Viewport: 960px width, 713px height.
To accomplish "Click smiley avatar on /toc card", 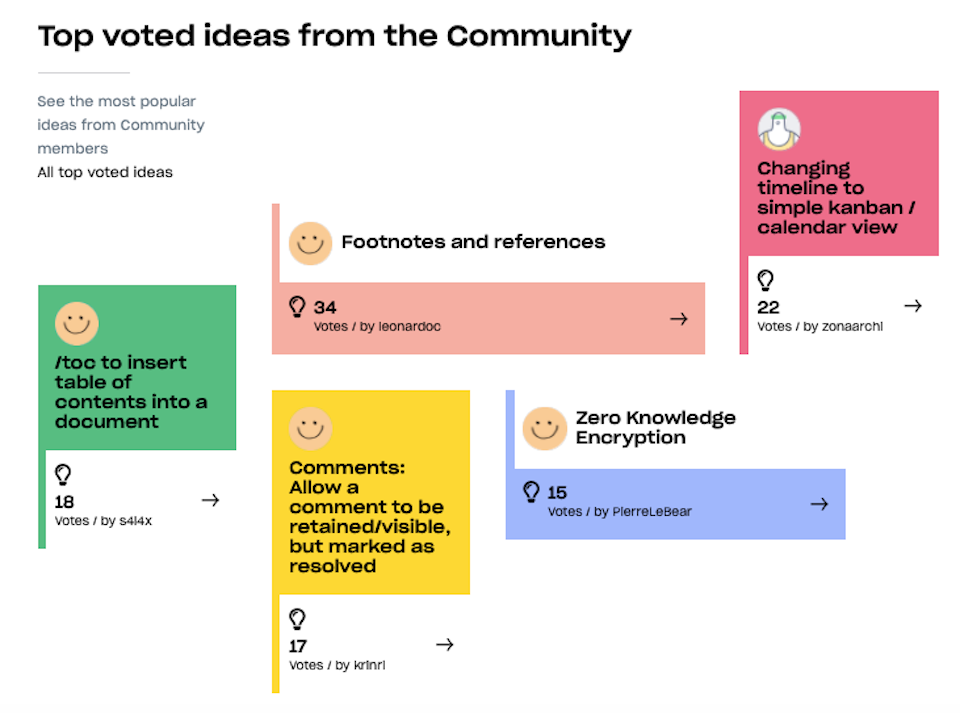I will (x=77, y=322).
